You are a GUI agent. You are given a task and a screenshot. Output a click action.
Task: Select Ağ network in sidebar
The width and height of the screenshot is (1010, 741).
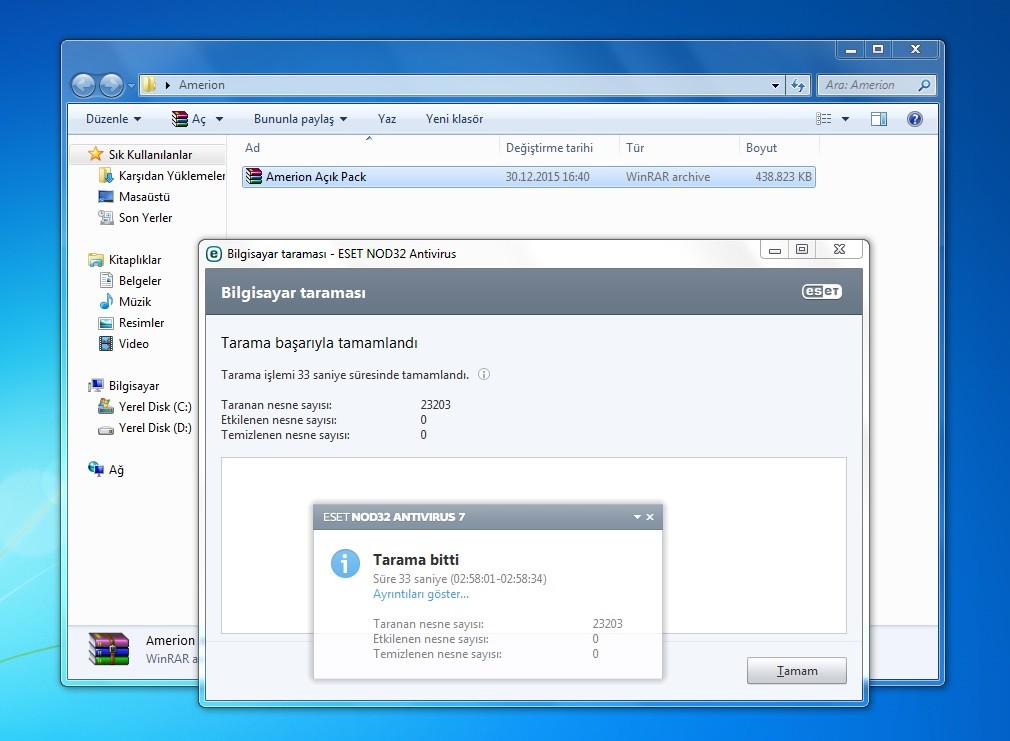pos(116,470)
